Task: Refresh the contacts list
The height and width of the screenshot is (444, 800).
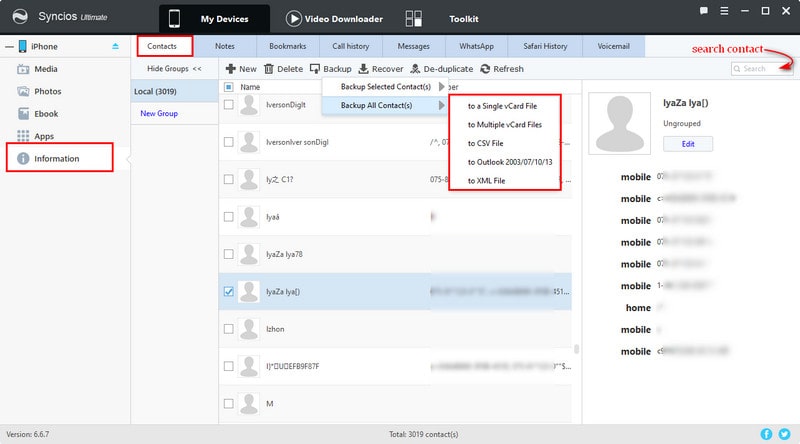Action: point(502,69)
